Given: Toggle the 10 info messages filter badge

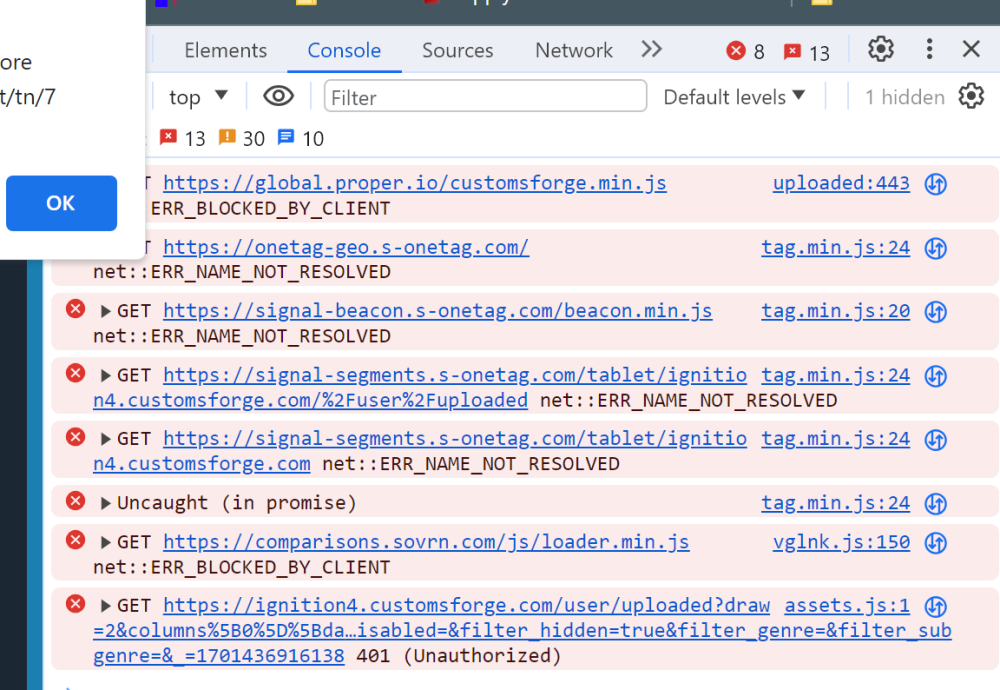Looking at the screenshot, I should pos(301,138).
